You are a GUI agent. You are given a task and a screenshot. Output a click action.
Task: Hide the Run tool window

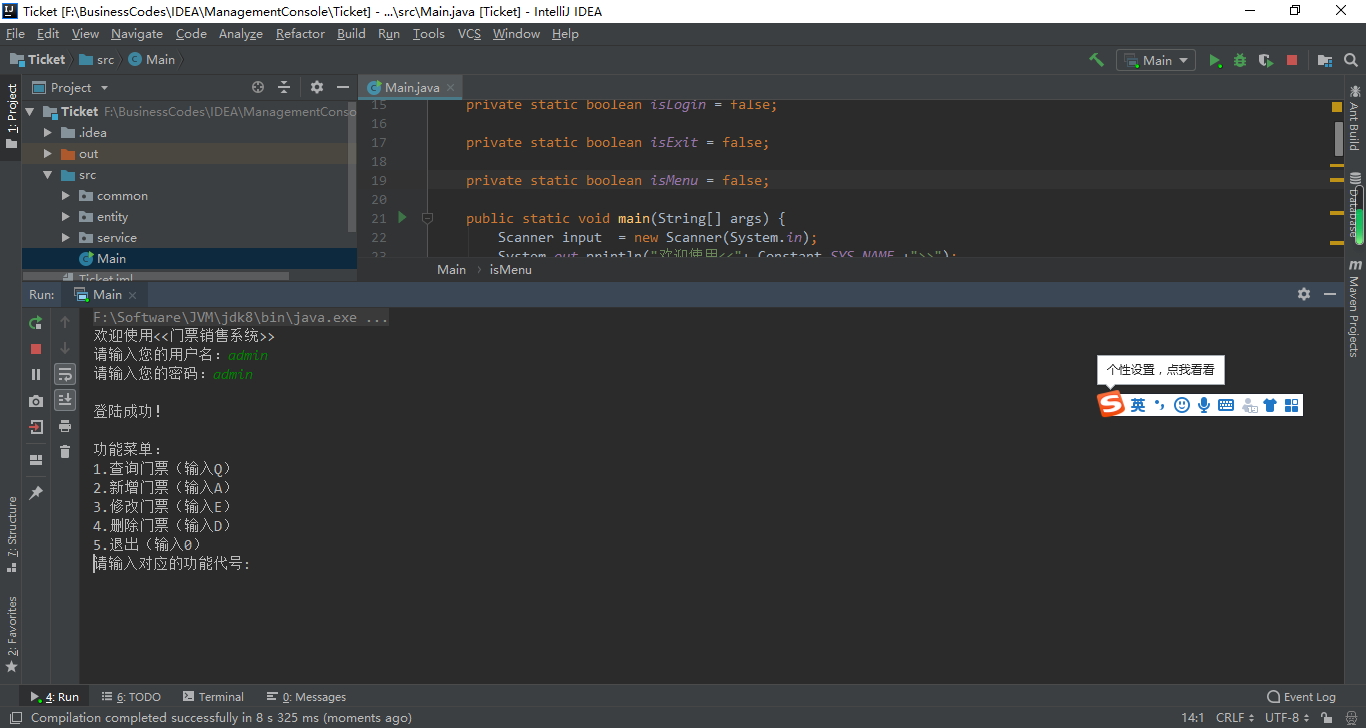click(x=1330, y=294)
